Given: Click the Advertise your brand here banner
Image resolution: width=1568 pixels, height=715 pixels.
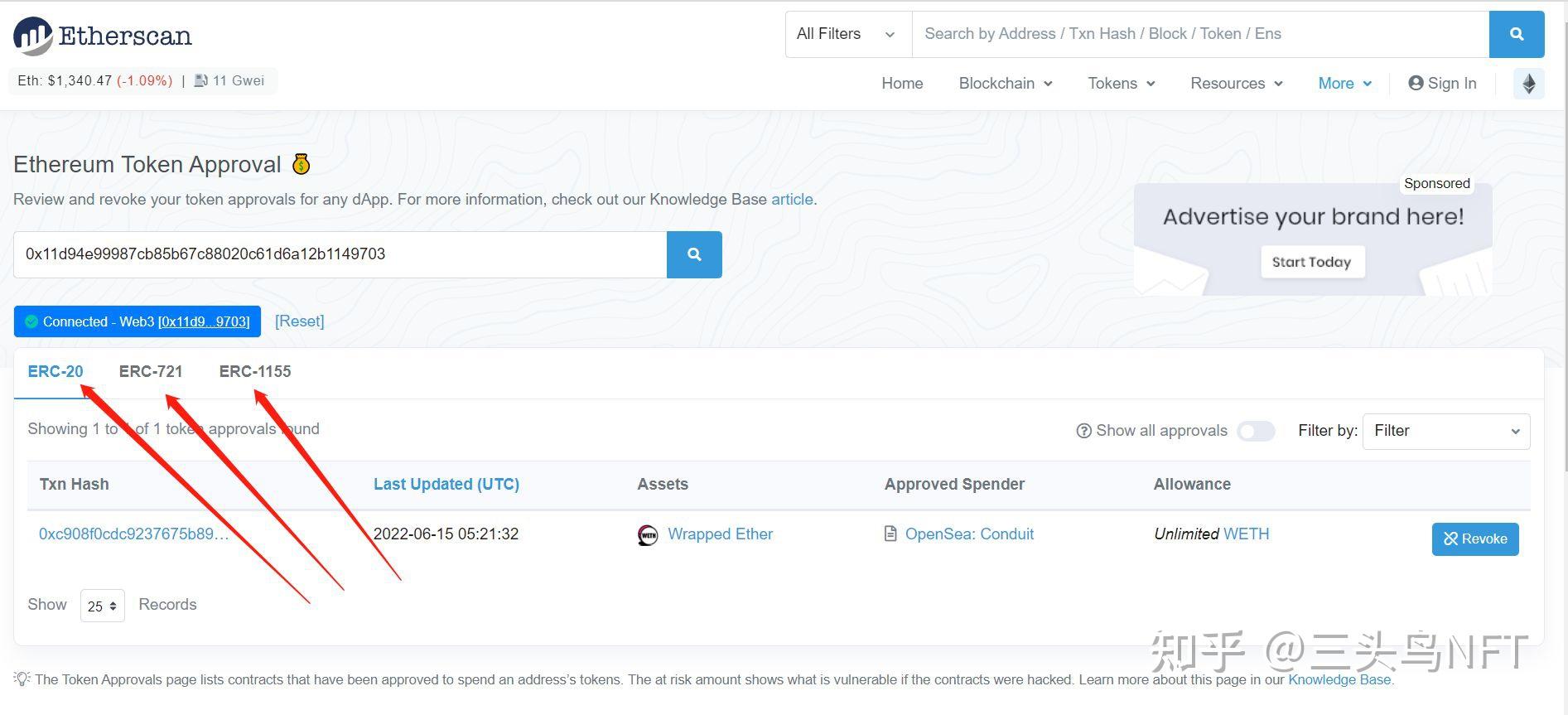Looking at the screenshot, I should point(1313,239).
